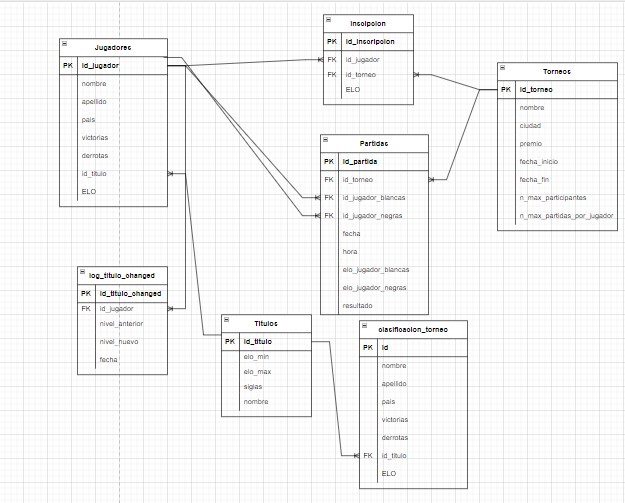Click the id_jugador primary key row in Jugadores
625x503 pixels.
[x=100, y=65]
